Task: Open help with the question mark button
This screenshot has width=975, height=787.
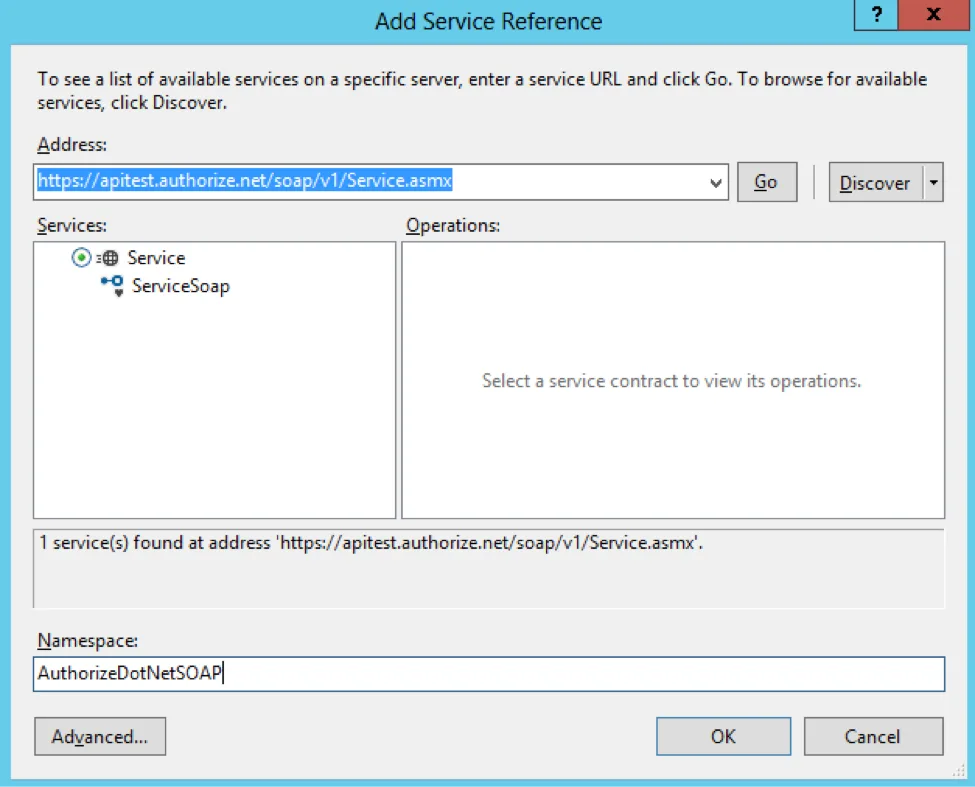Action: point(876,14)
